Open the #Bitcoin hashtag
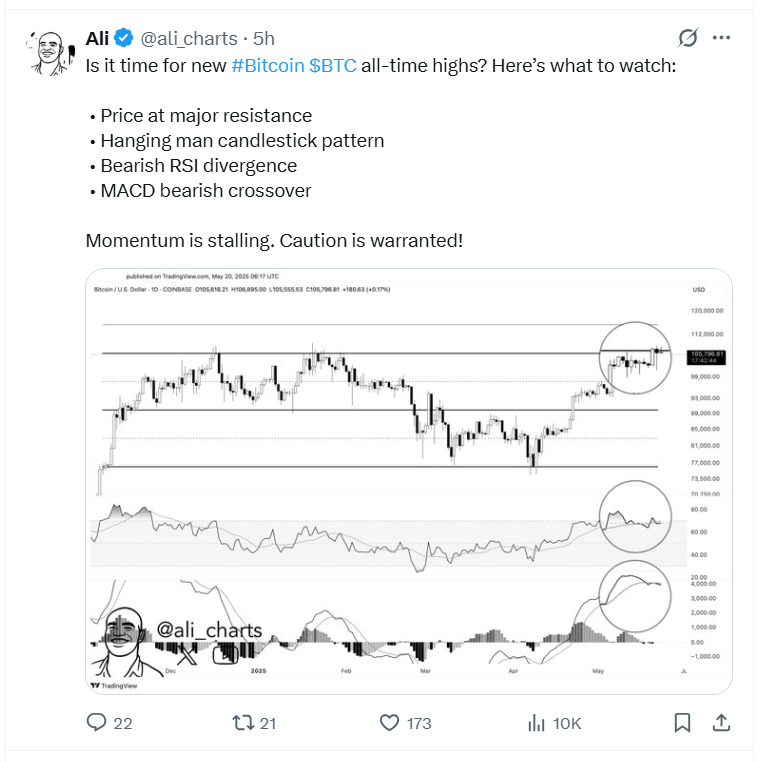The width and height of the screenshot is (765, 762). (x=266, y=64)
